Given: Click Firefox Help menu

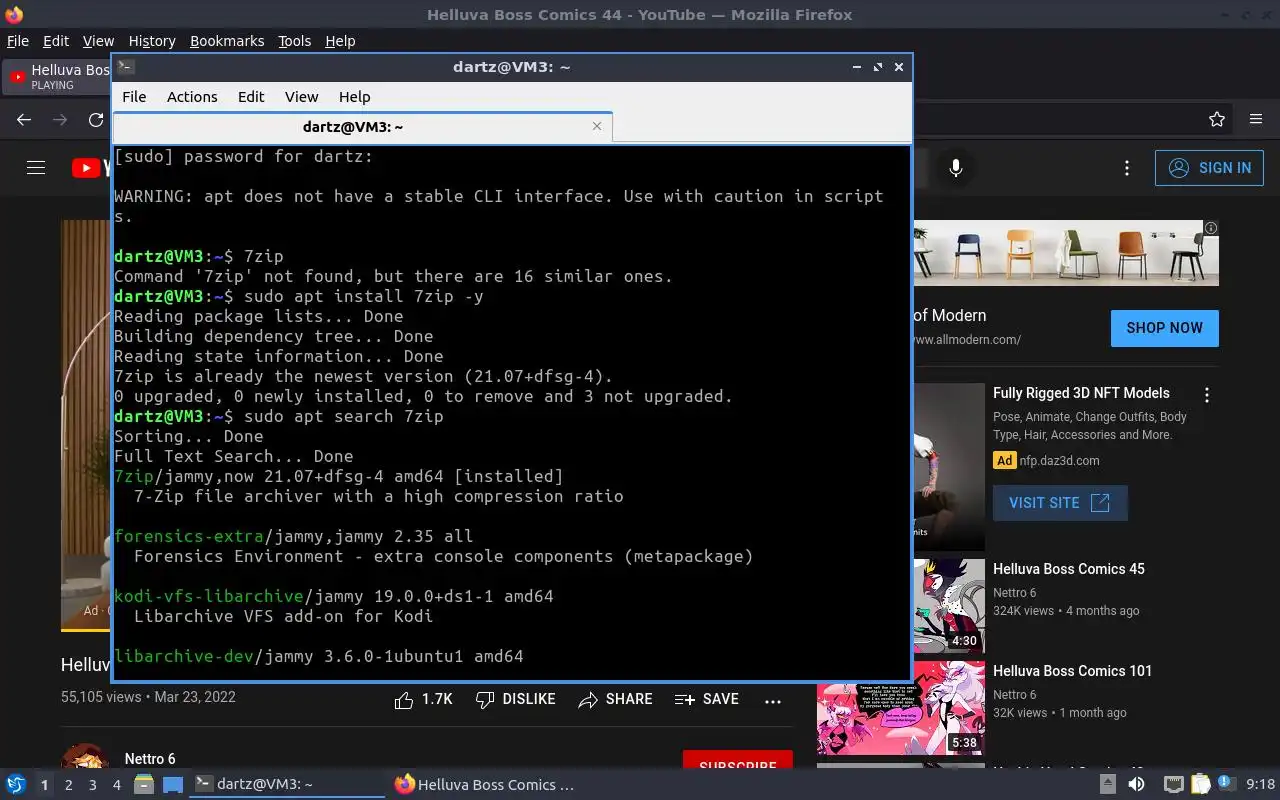Looking at the screenshot, I should point(340,41).
